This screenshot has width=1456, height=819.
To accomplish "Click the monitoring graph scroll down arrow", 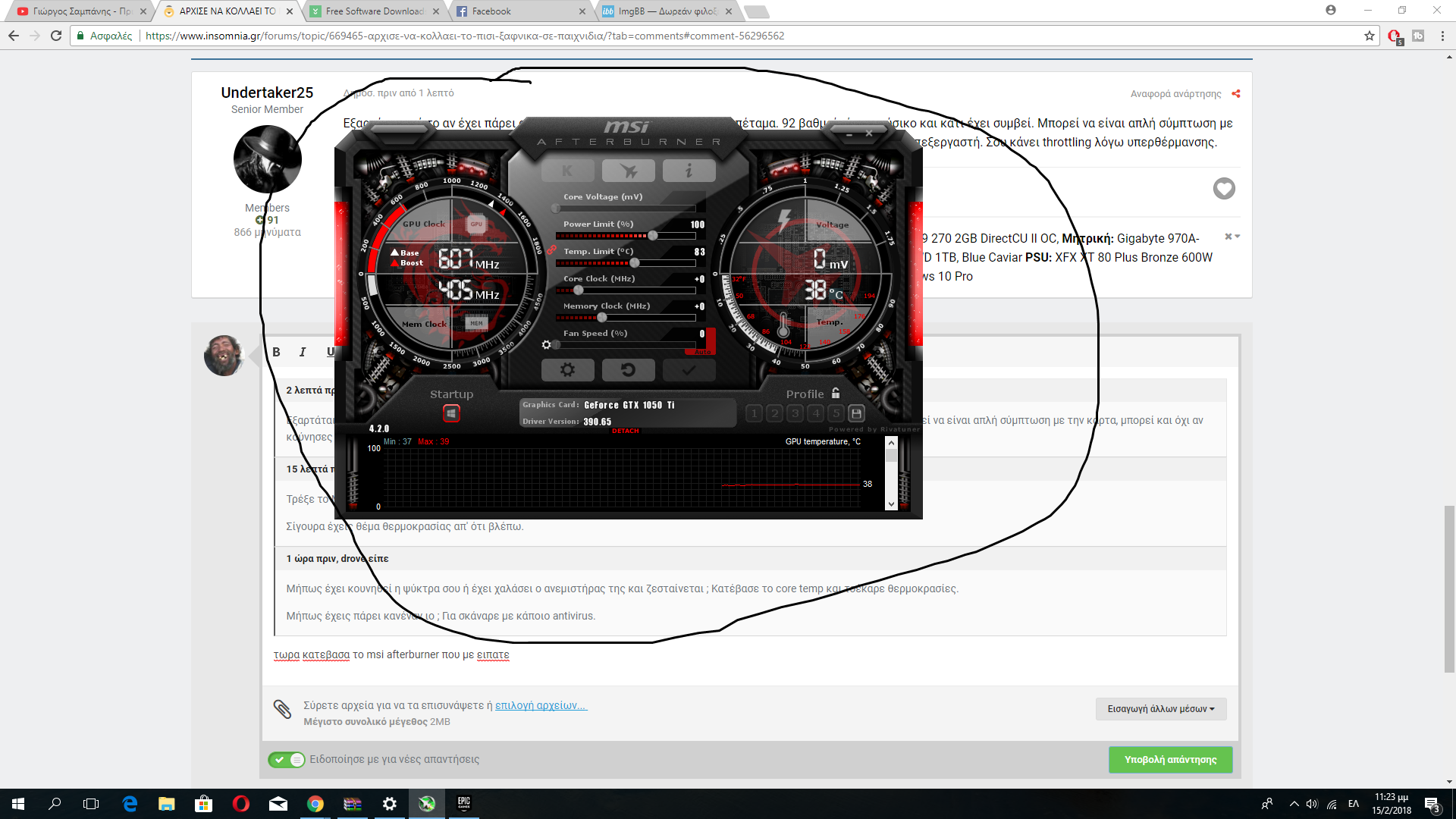I will coord(891,504).
